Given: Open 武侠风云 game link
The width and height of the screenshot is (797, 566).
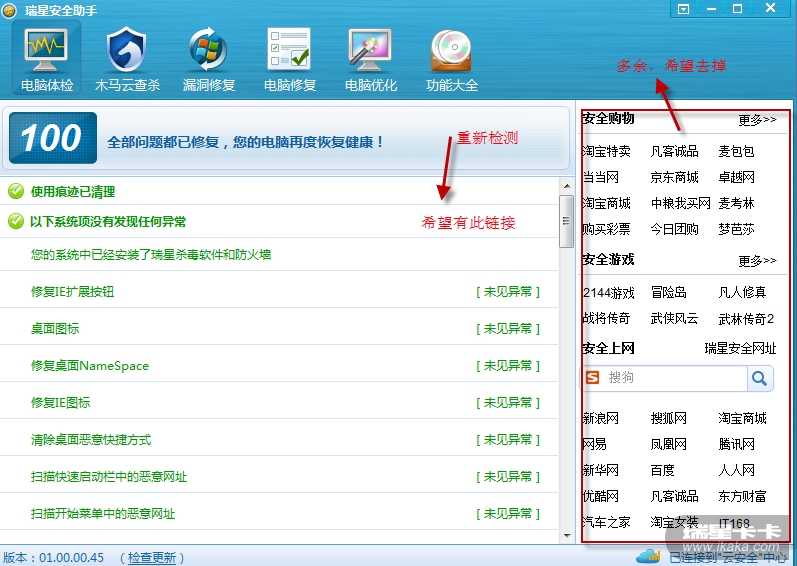Looking at the screenshot, I should point(675,319).
